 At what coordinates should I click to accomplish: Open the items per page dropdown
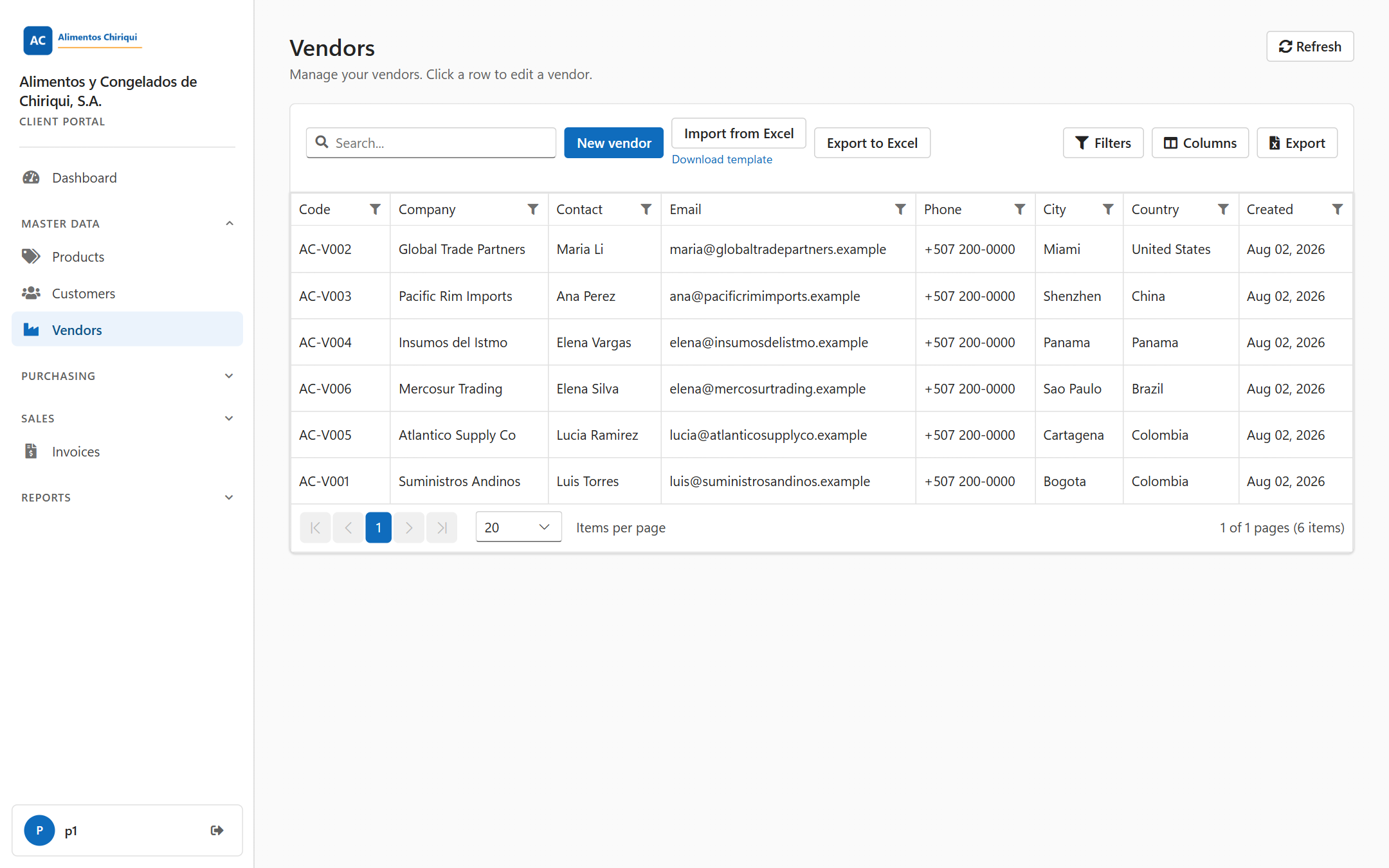(x=518, y=527)
